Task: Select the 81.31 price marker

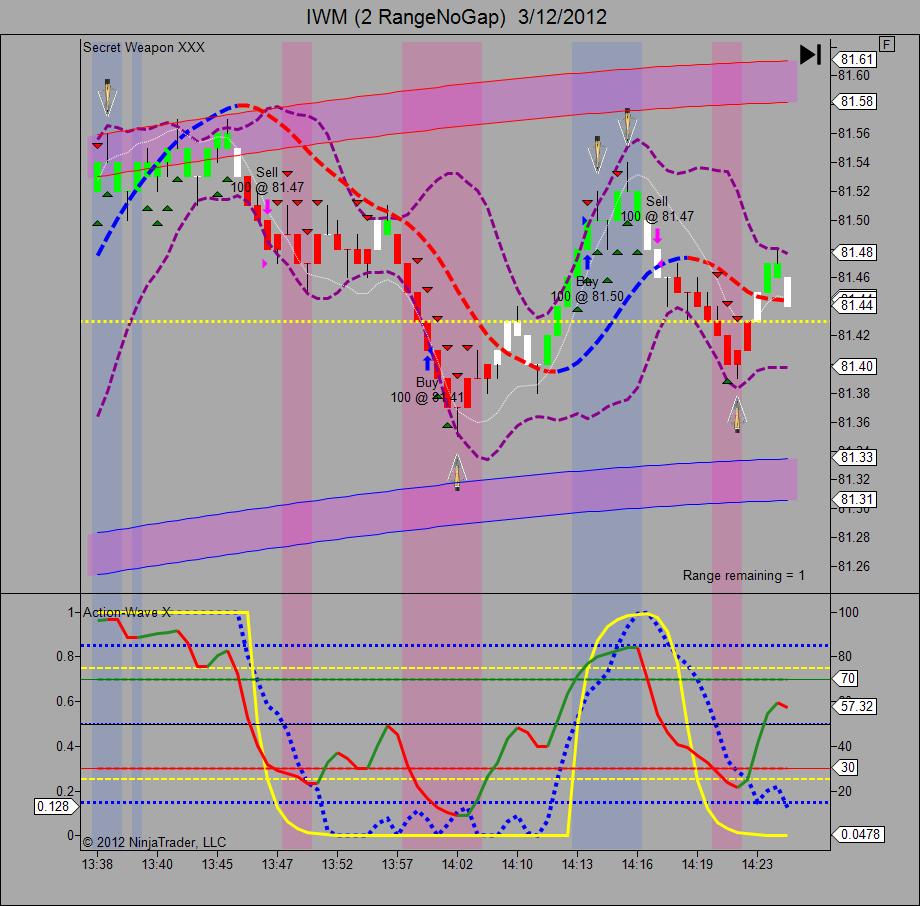Action: pos(855,499)
